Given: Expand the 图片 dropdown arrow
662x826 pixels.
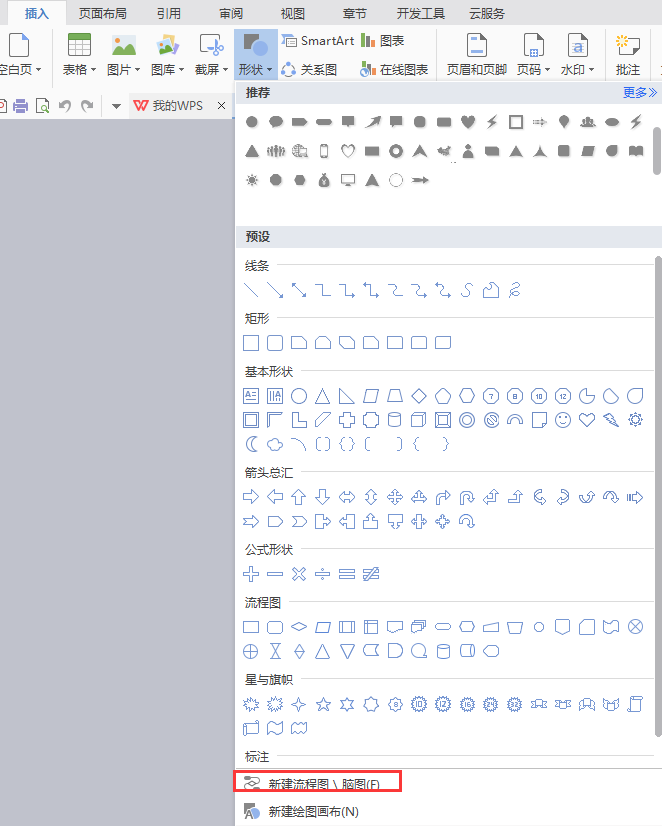Looking at the screenshot, I should (137, 70).
